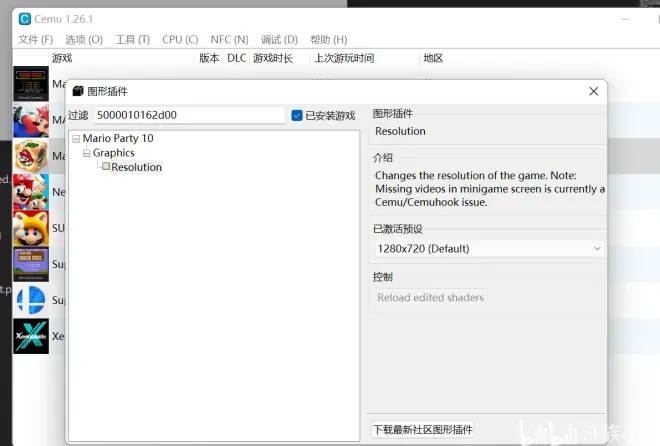Click the filter field containing 5000010162d00
660x446 pixels.
coord(189,115)
